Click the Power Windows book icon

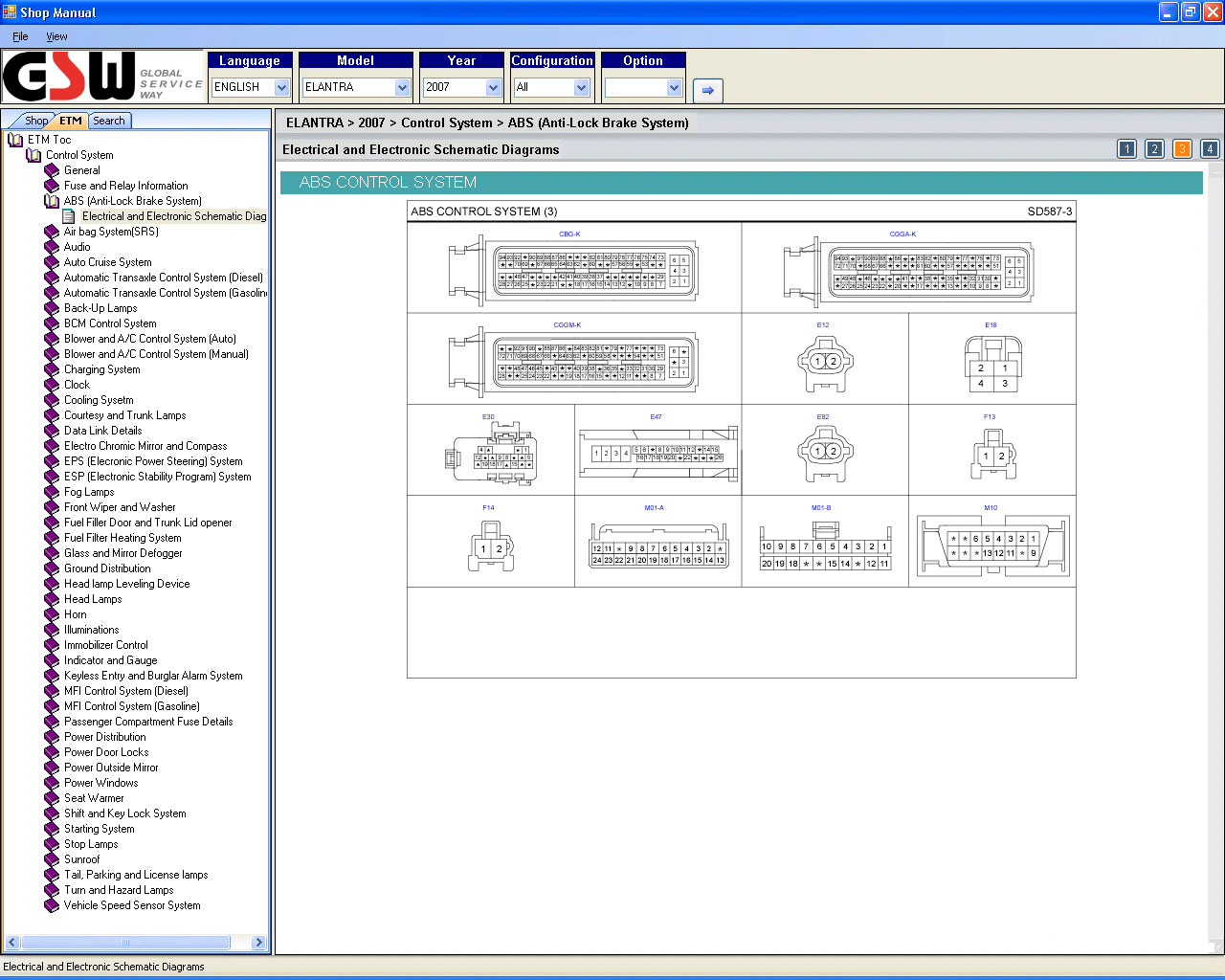click(x=52, y=783)
